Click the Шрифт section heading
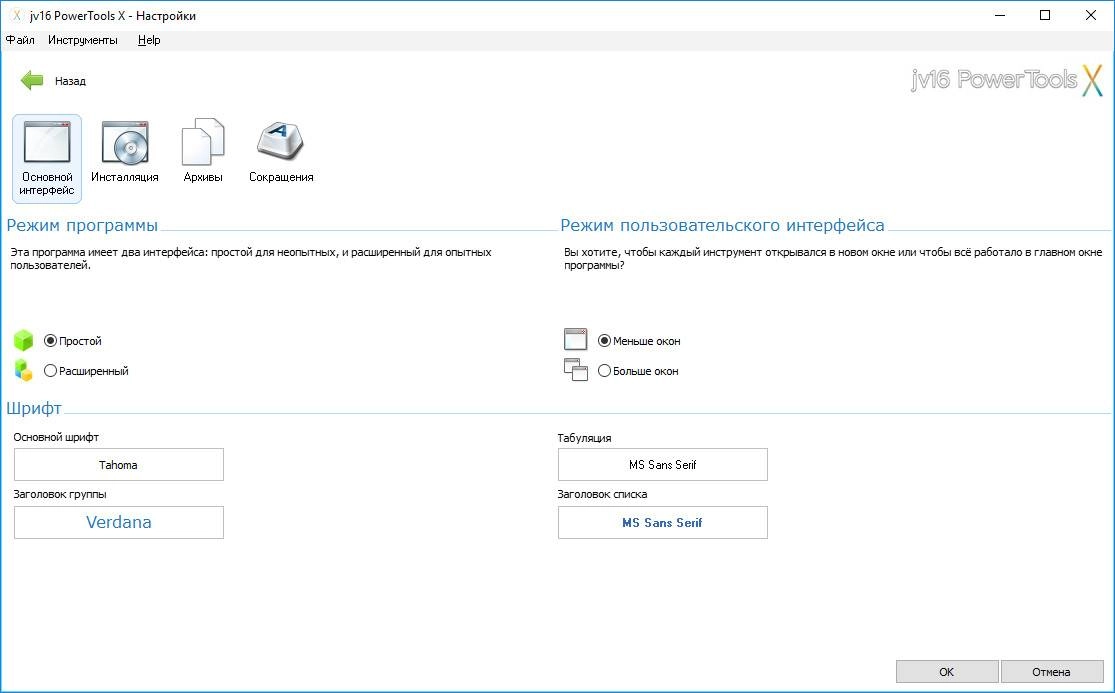This screenshot has height=693, width=1115. pos(34,408)
